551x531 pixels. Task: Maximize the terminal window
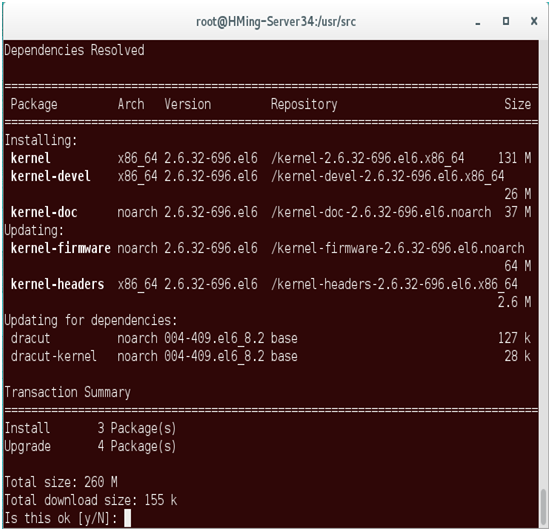click(506, 21)
